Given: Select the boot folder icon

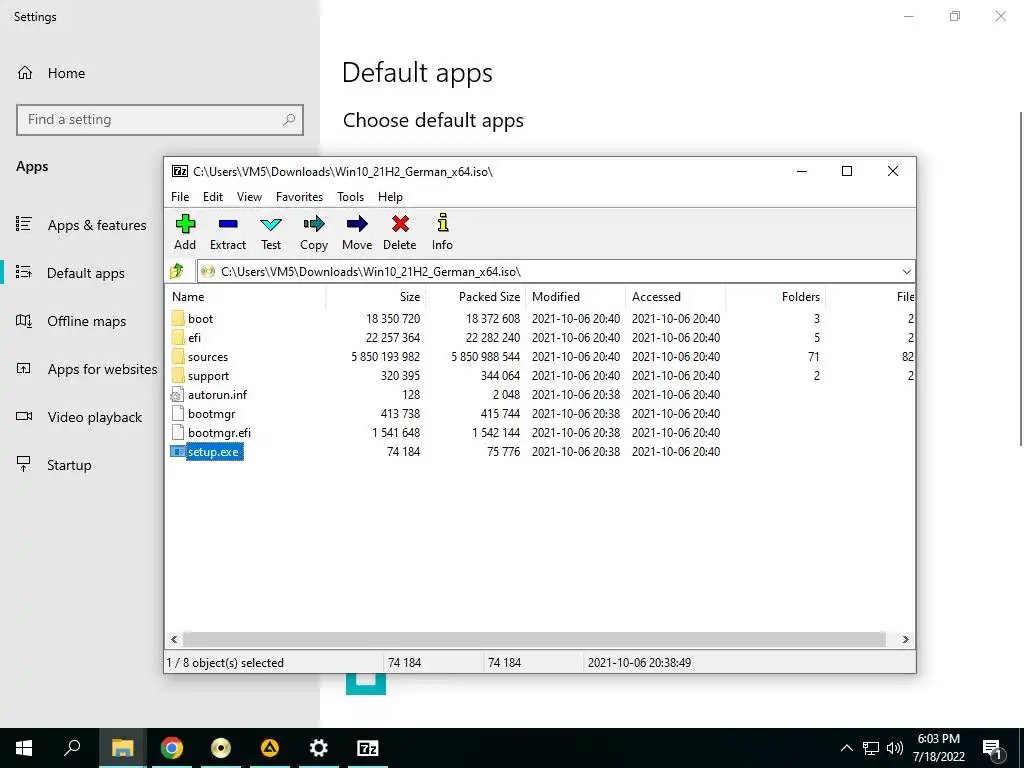Looking at the screenshot, I should [x=178, y=319].
